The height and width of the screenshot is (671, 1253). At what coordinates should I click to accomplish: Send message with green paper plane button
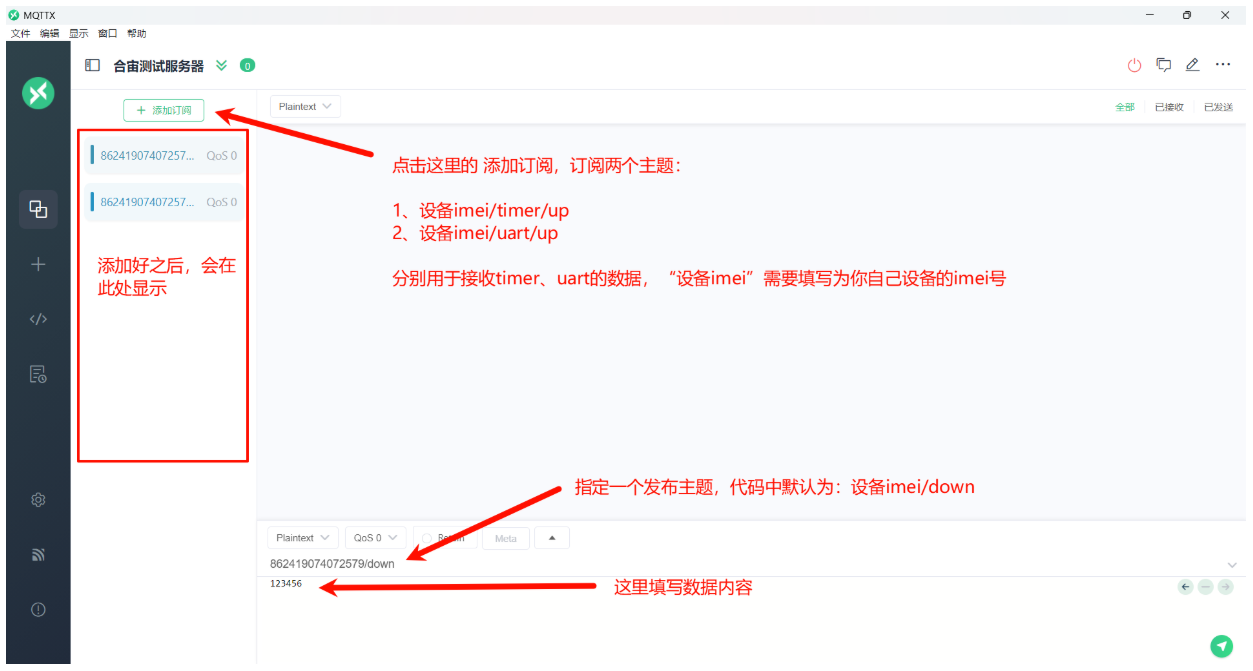[1221, 646]
